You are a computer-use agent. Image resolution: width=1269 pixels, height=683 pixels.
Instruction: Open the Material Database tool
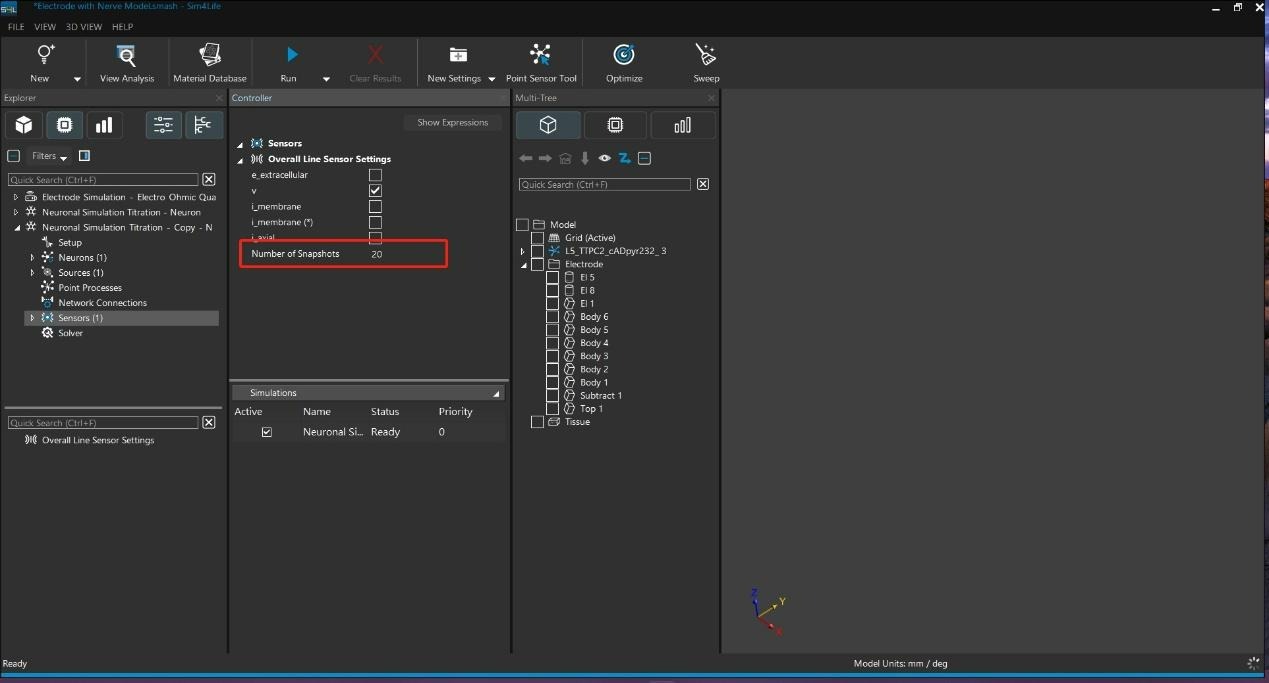[x=210, y=55]
